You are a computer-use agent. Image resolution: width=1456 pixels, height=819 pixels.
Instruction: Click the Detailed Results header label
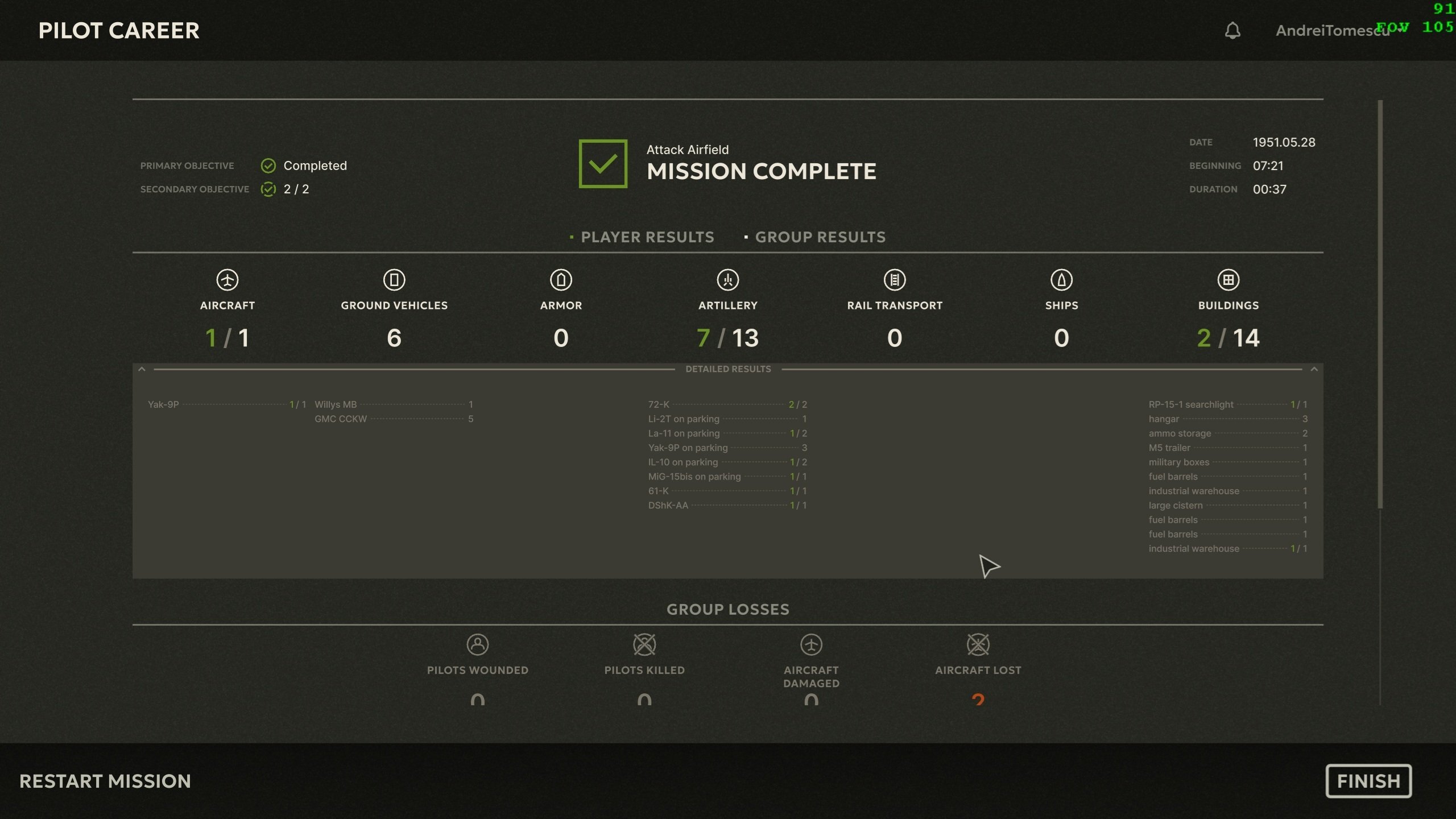point(728,369)
